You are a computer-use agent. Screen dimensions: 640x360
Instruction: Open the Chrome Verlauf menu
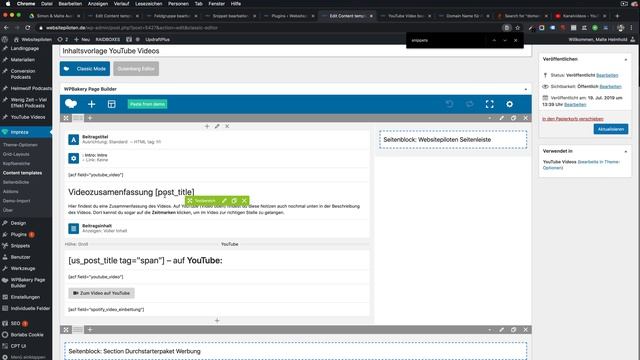pyautogui.click(x=121, y=4)
